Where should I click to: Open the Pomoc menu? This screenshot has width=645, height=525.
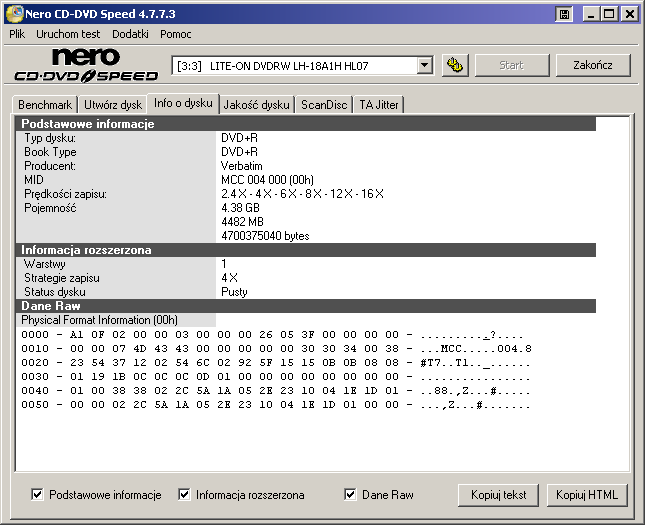(176, 34)
